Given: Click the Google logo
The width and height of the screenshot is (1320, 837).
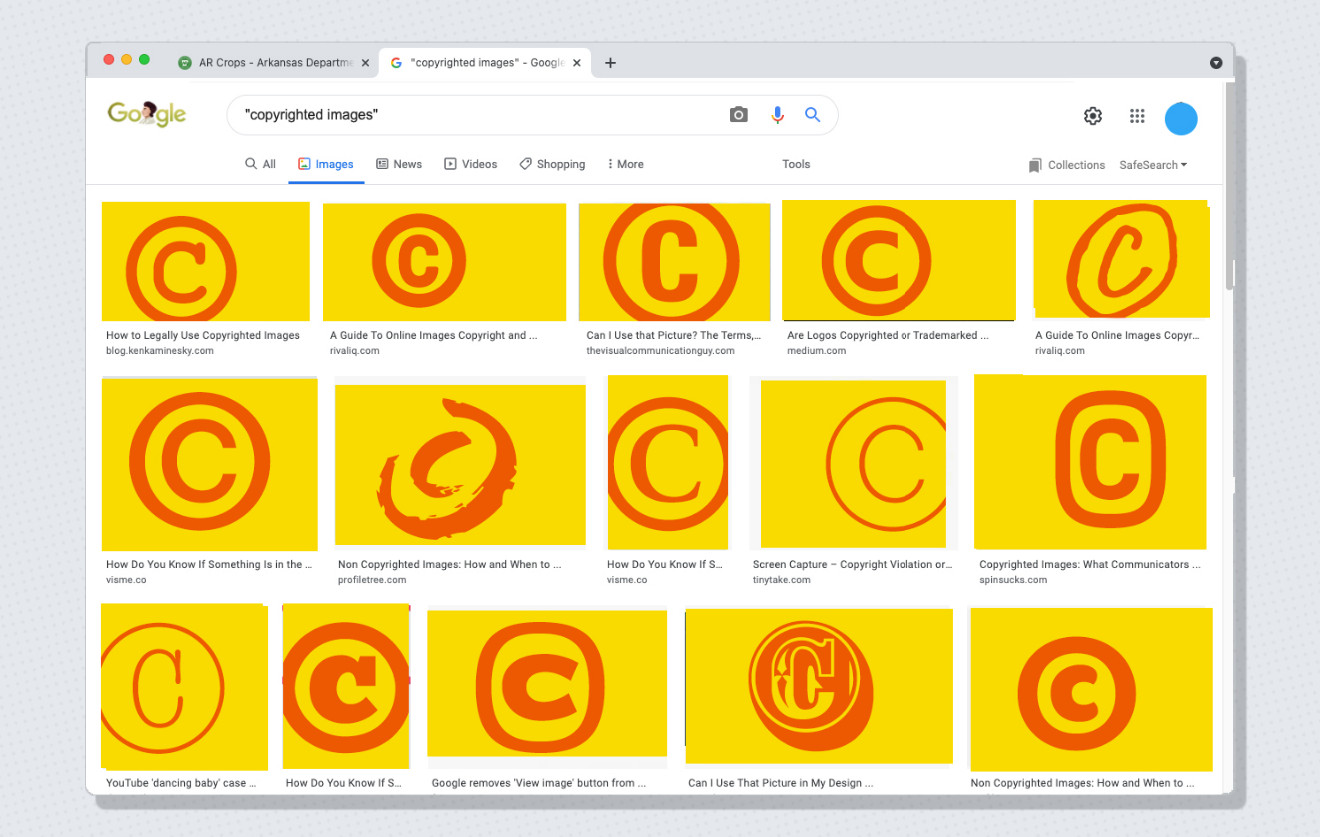Looking at the screenshot, I should (x=147, y=114).
